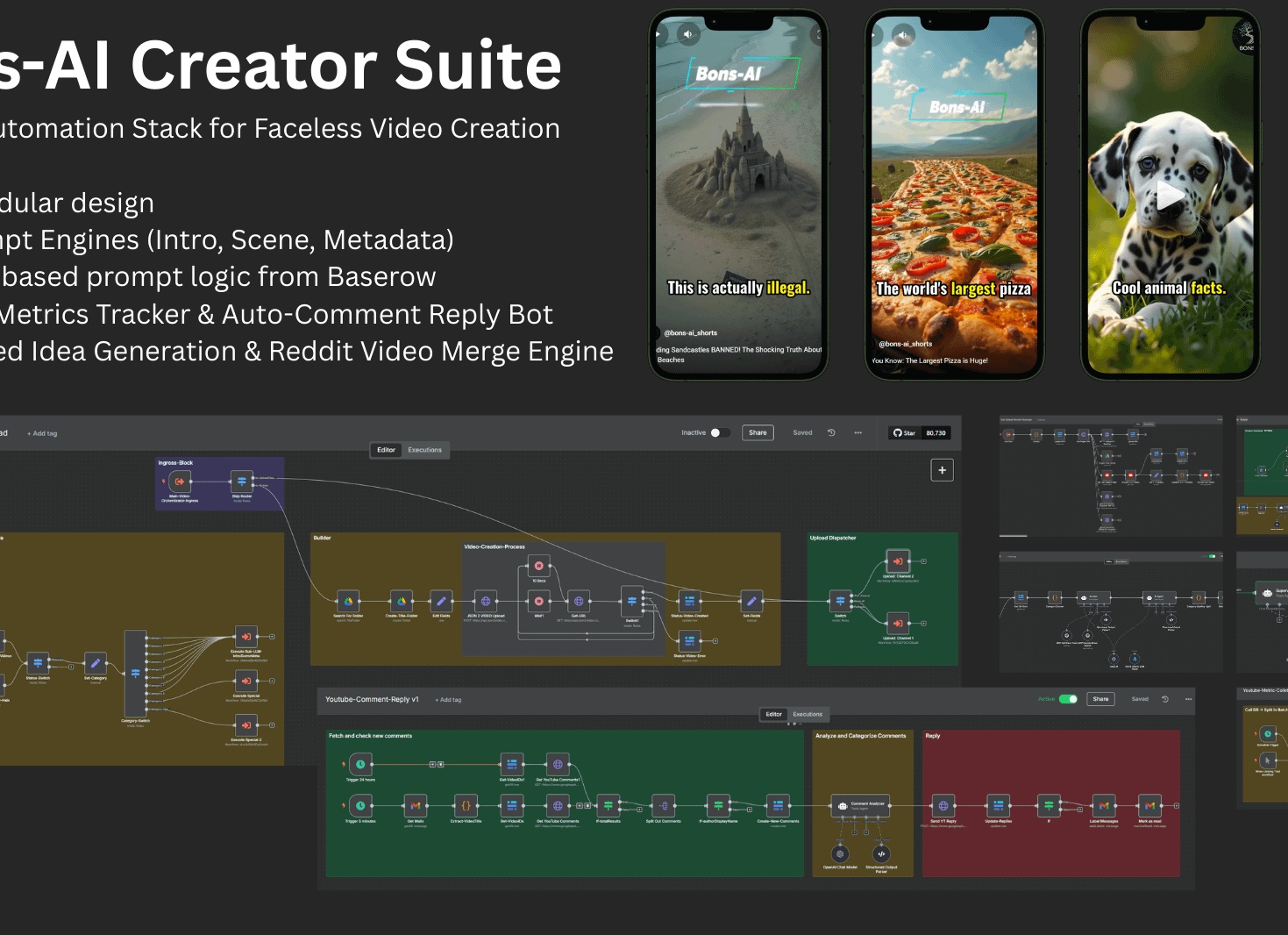Unmute the sandcastle video preview
Image resolution: width=1288 pixels, height=935 pixels.
tap(687, 34)
